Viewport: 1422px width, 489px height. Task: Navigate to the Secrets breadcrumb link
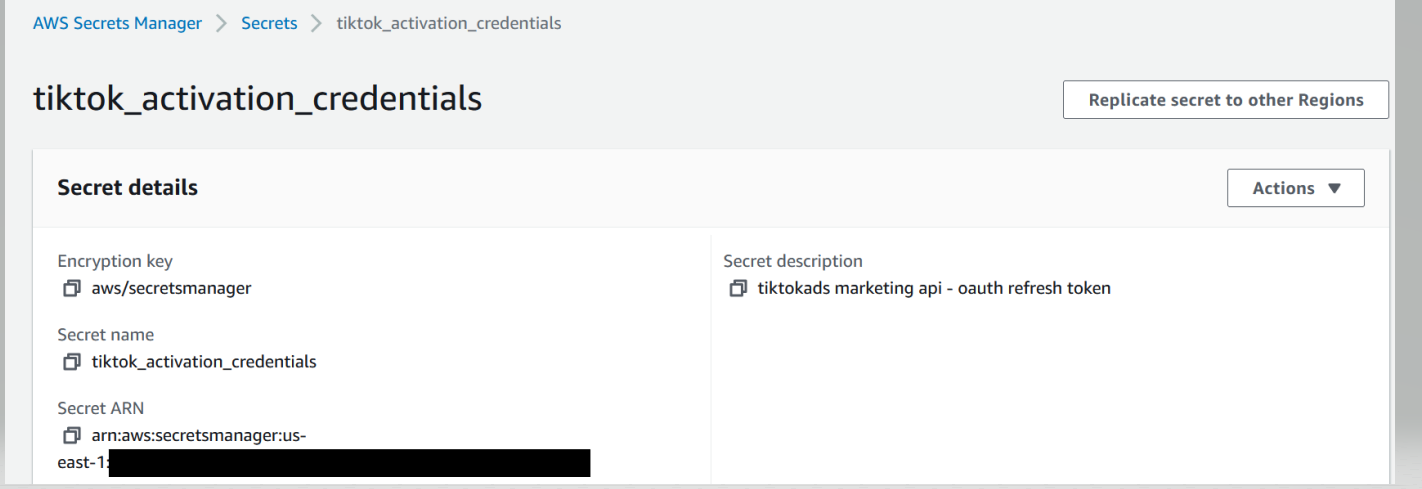click(269, 23)
